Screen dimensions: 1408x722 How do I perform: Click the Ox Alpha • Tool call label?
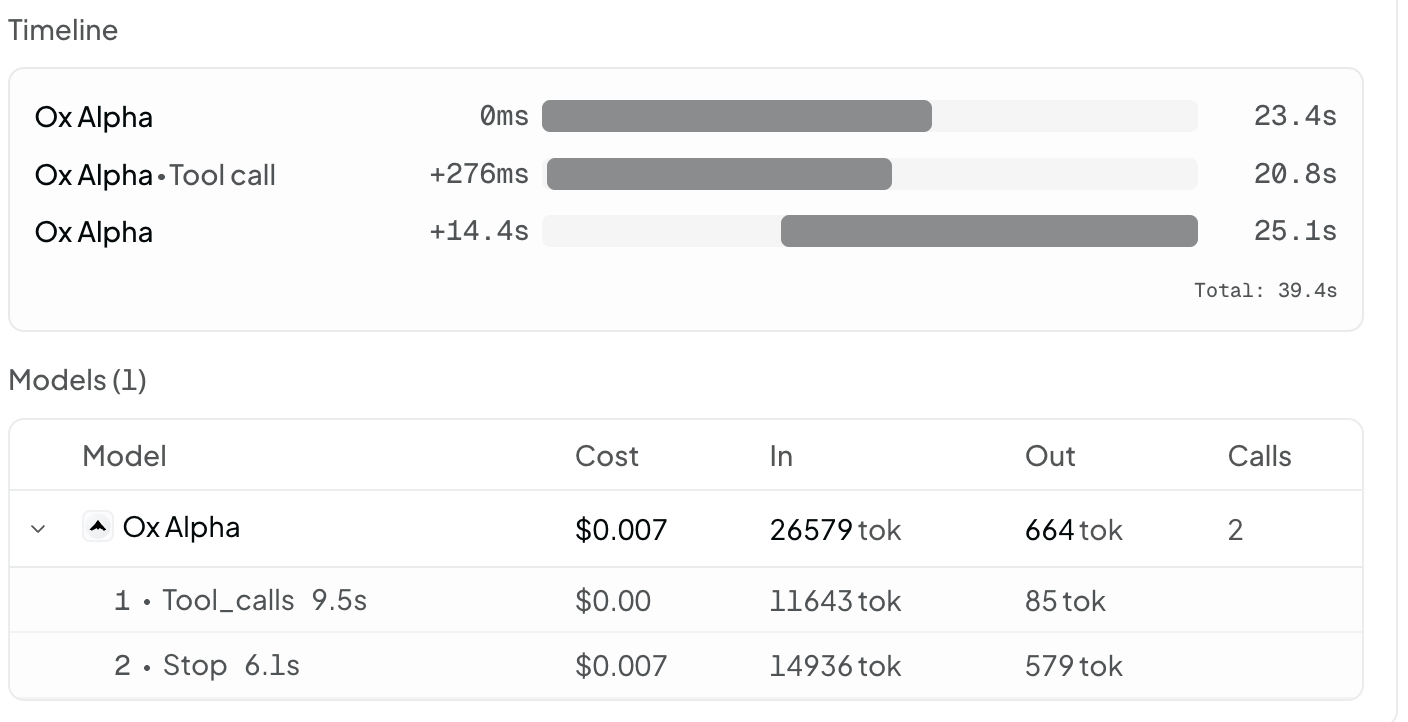coord(155,175)
